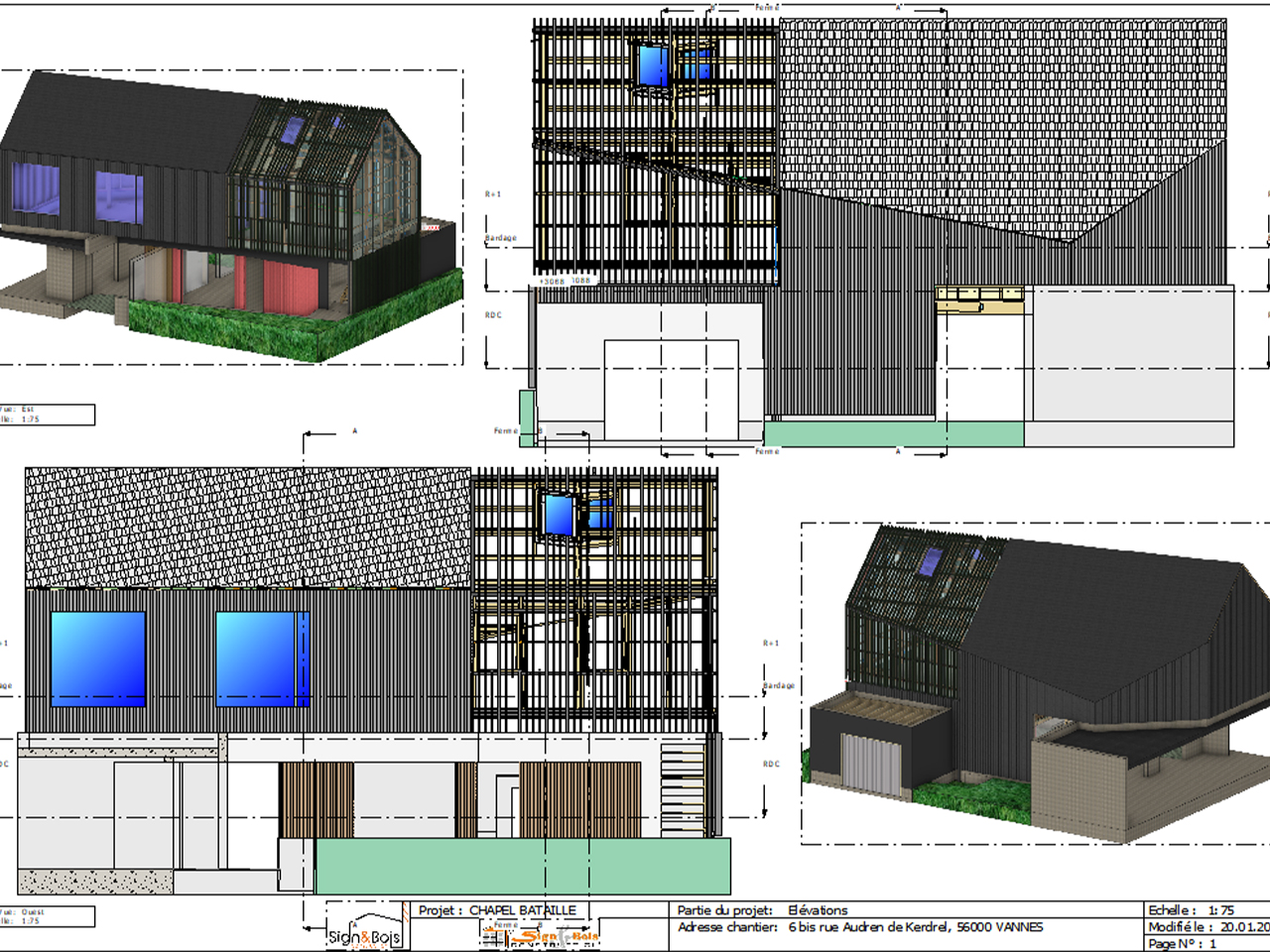1270x952 pixels.
Task: Click the 'Vue: Ouest' view label box
Action: coord(47,916)
